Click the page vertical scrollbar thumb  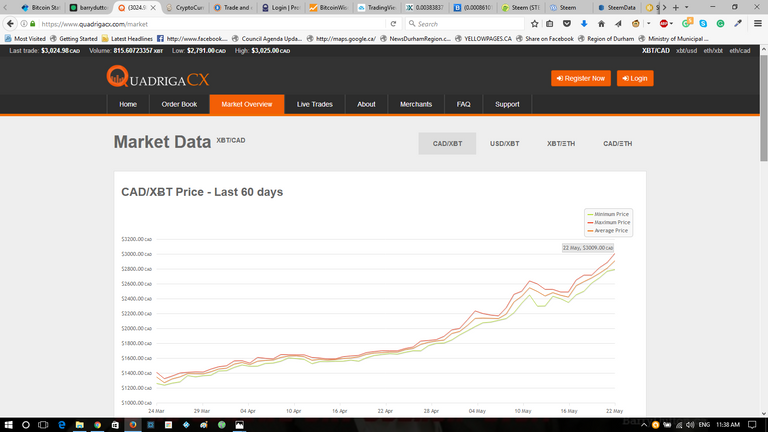(x=764, y=108)
